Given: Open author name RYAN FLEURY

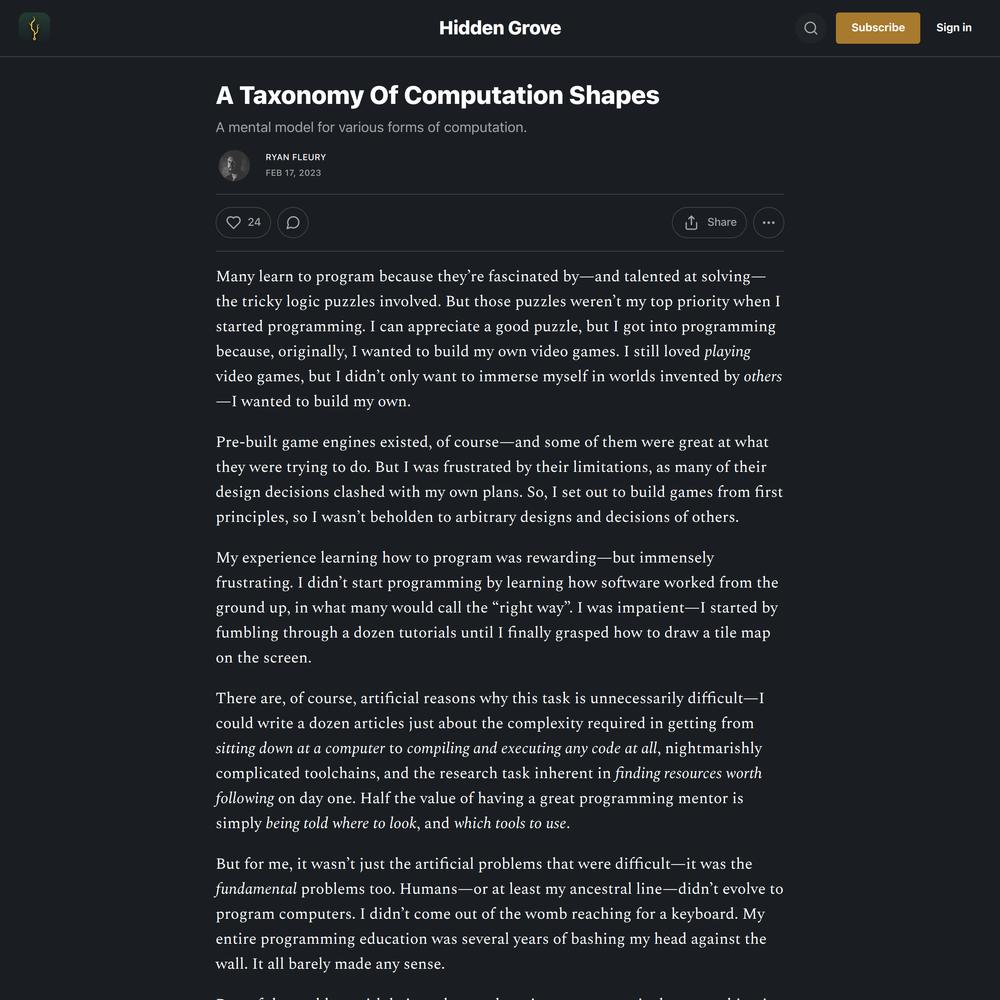Looking at the screenshot, I should pyautogui.click(x=296, y=157).
